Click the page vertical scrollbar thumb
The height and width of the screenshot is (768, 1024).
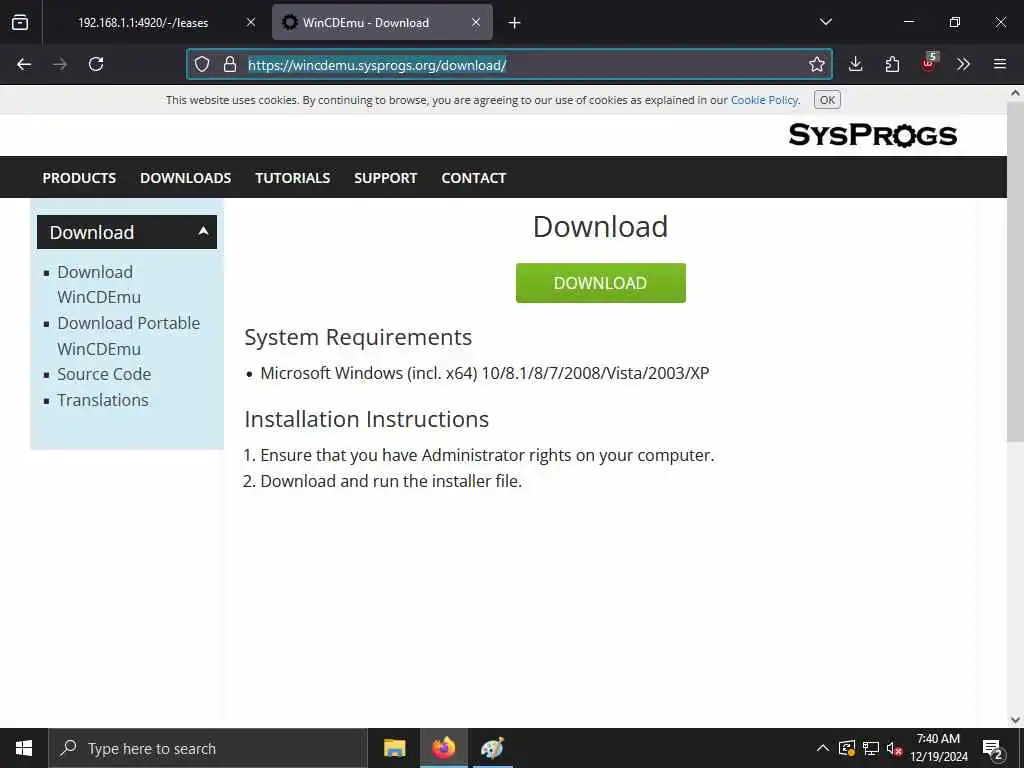coord(1015,271)
